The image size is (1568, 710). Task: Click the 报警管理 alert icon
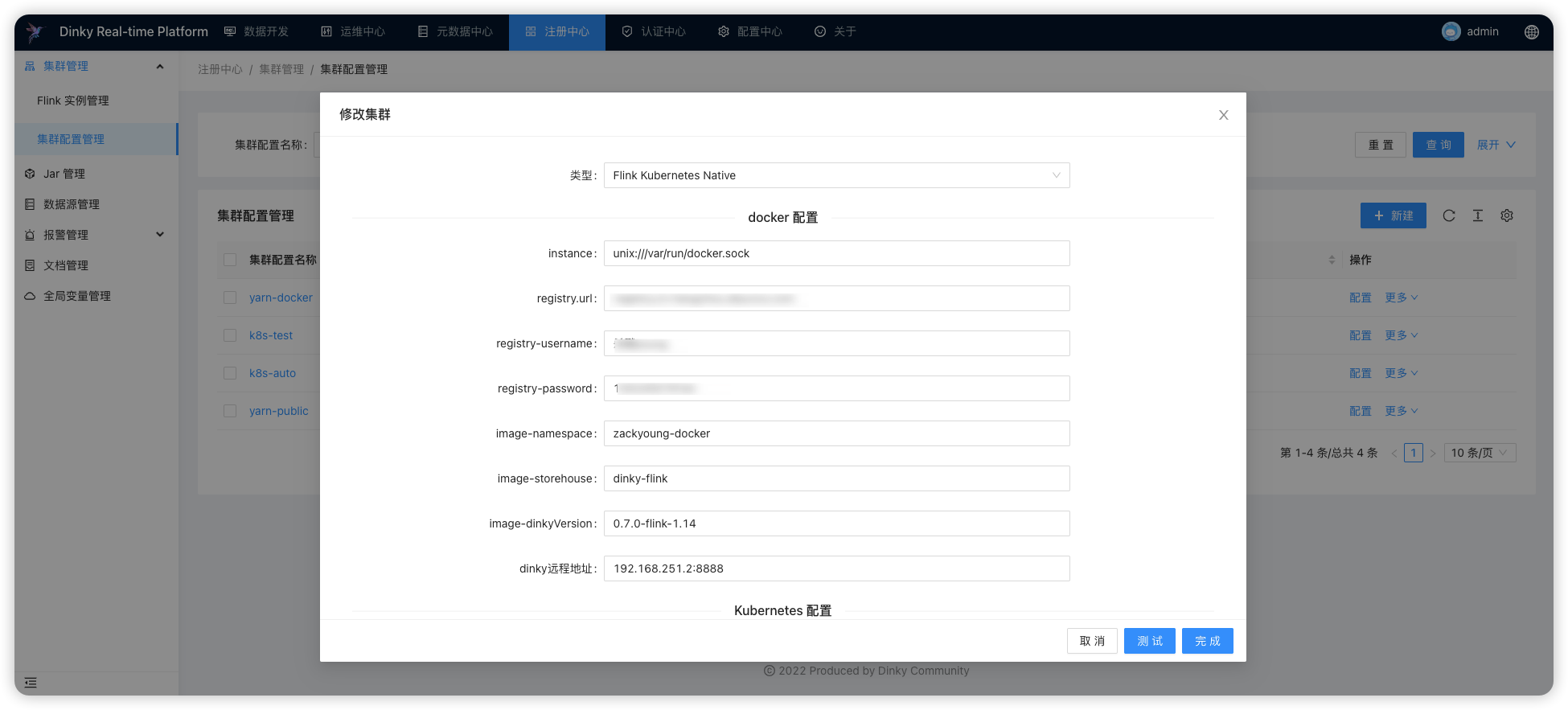[30, 235]
